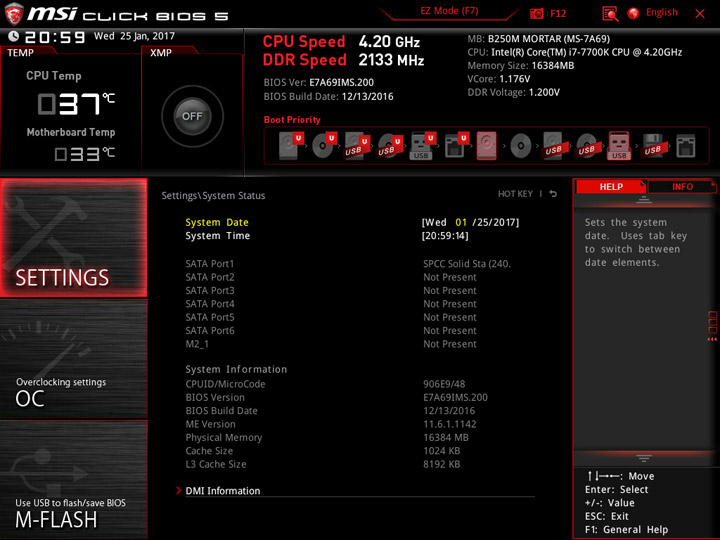This screenshot has height=540, width=720.
Task: Switch to the HELP tab
Action: pyautogui.click(x=611, y=187)
